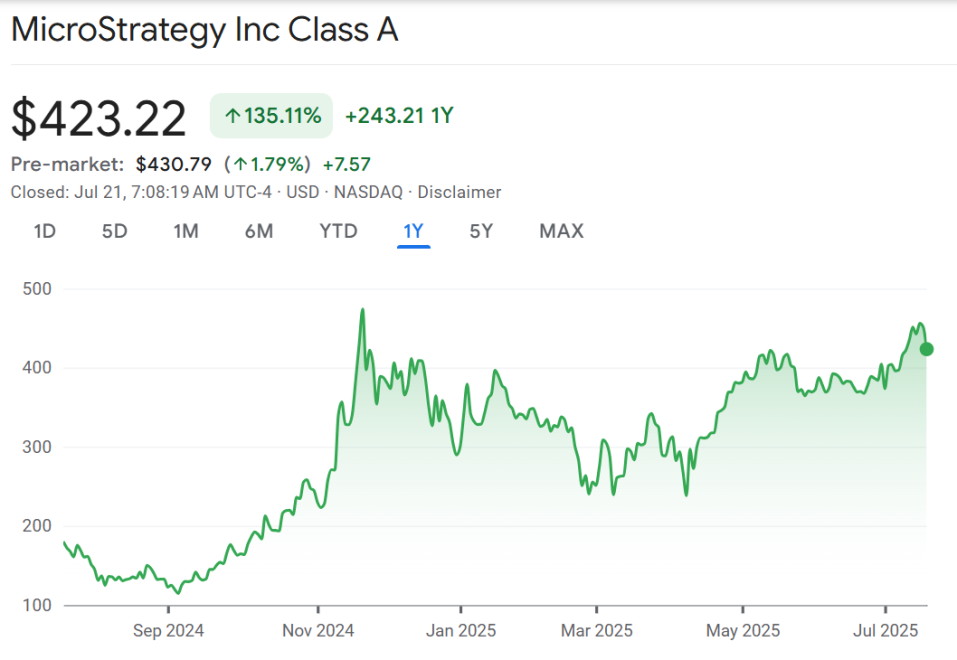This screenshot has width=957, height=660.
Task: Show the MAX price history
Action: (x=560, y=231)
